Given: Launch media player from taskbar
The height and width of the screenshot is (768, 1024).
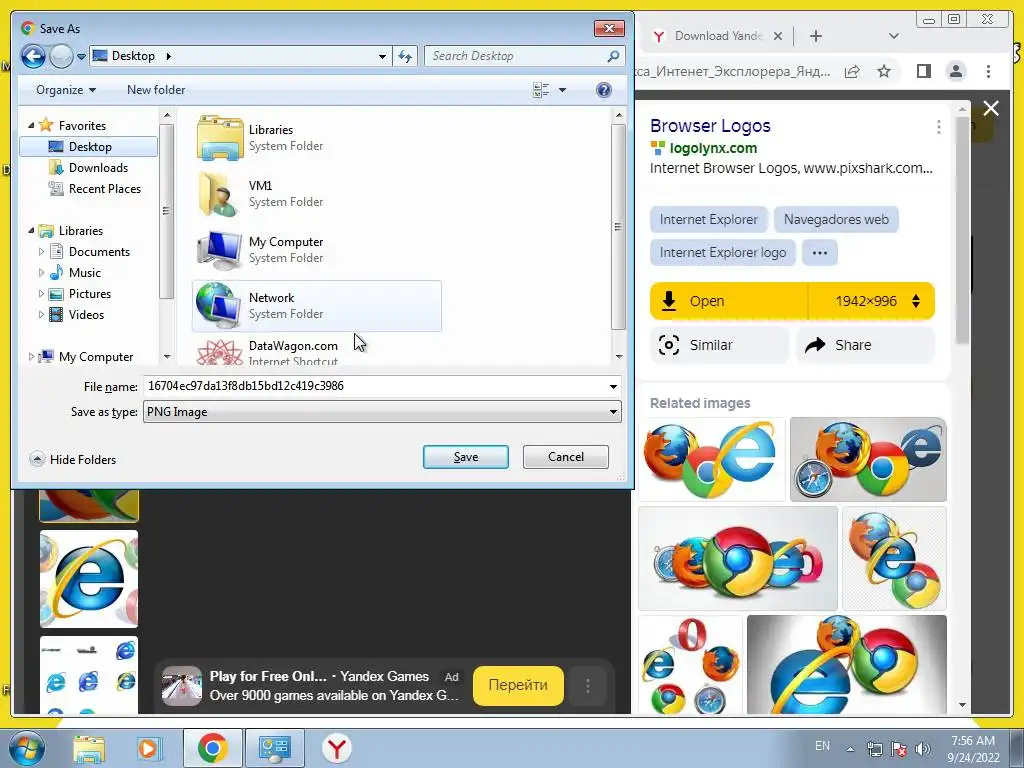Looking at the screenshot, I should coord(148,748).
